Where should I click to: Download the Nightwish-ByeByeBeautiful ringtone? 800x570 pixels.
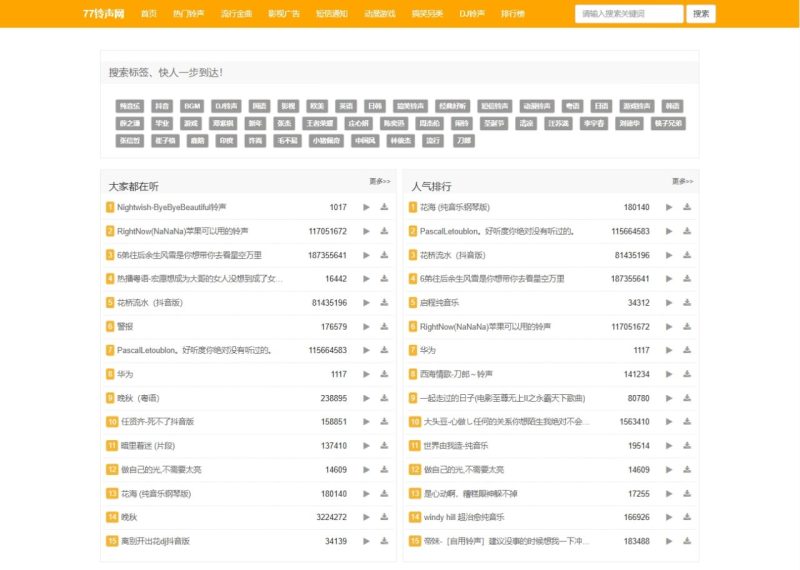pos(384,207)
